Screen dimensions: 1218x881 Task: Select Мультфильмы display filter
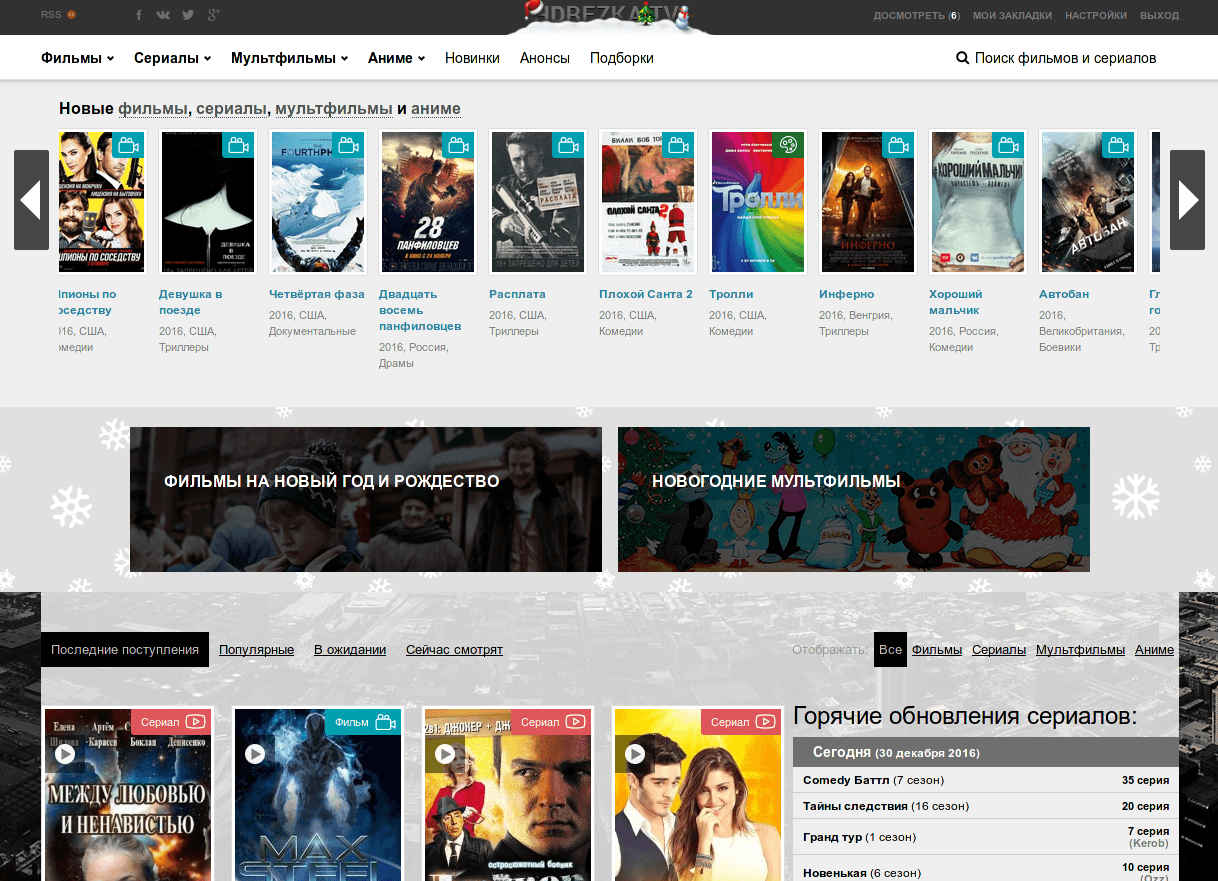(x=1080, y=650)
